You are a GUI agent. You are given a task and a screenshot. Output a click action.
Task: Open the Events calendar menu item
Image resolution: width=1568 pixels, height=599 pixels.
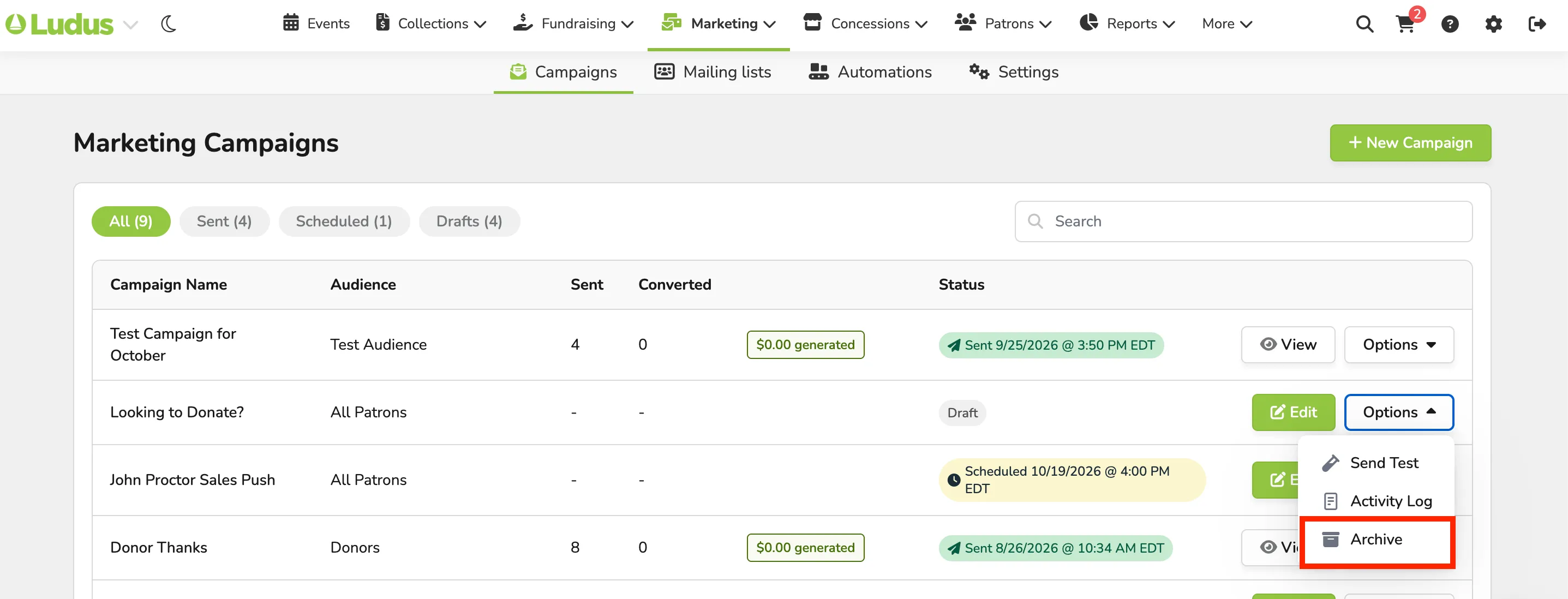click(x=316, y=24)
